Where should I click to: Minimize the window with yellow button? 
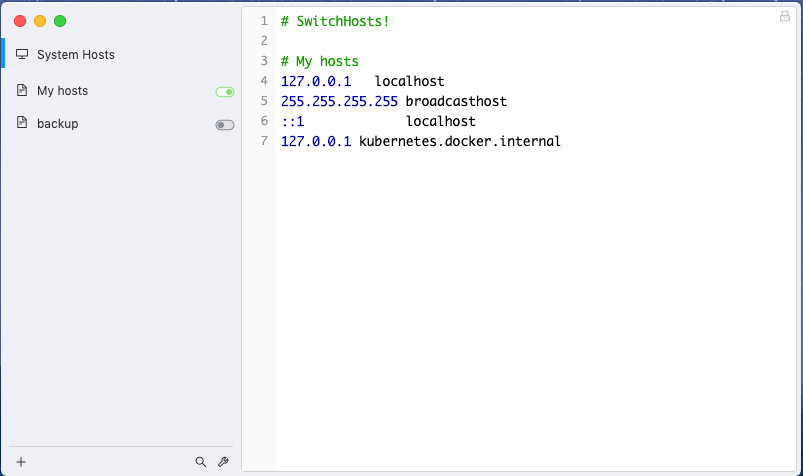40,21
